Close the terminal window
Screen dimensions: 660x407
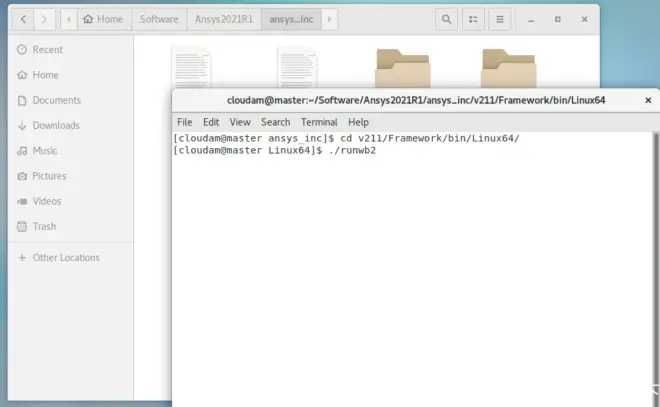[648, 100]
